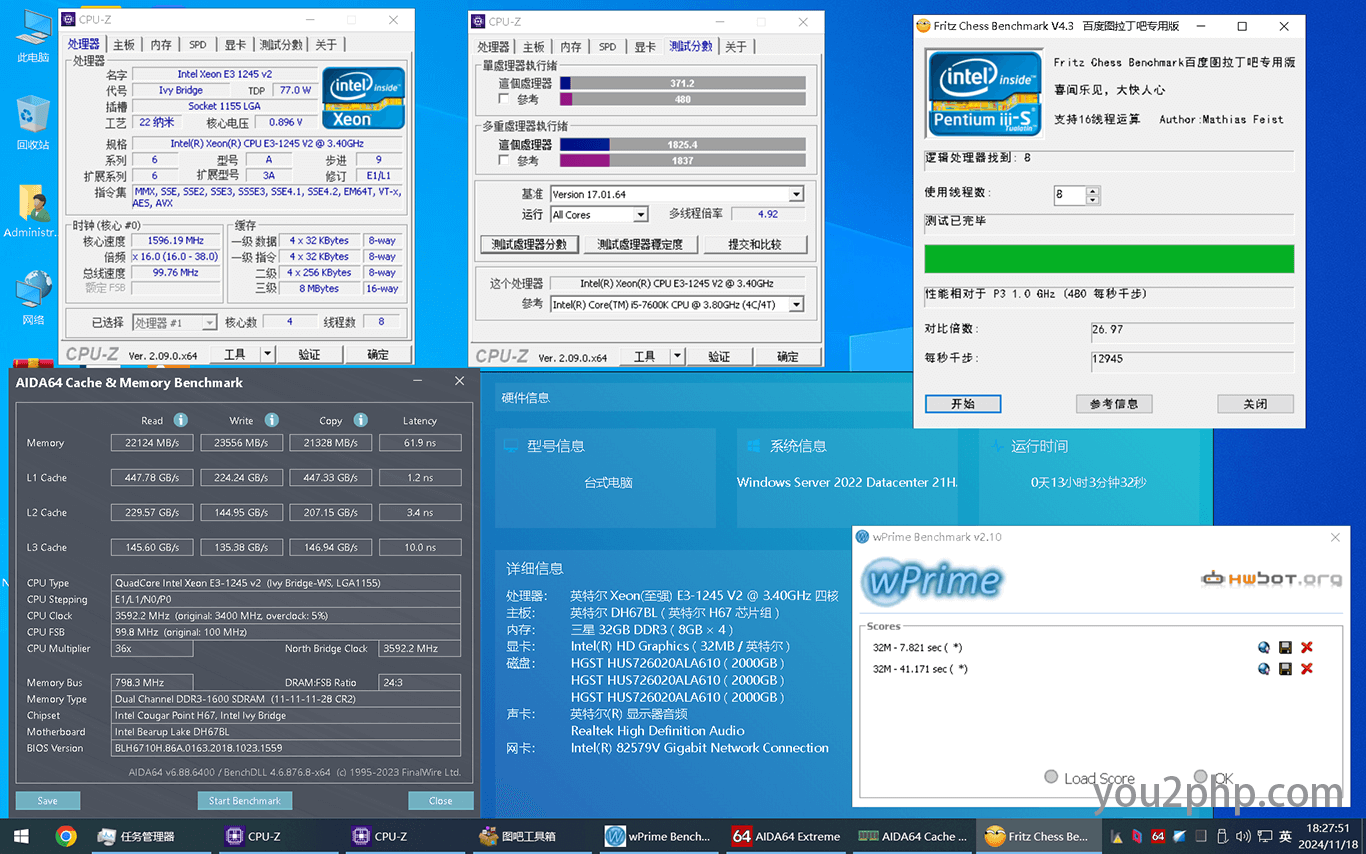Viewport: 1366px width, 854px height.
Task: Open the 已选择 处理器 #1 dropdown
Action: 175,322
